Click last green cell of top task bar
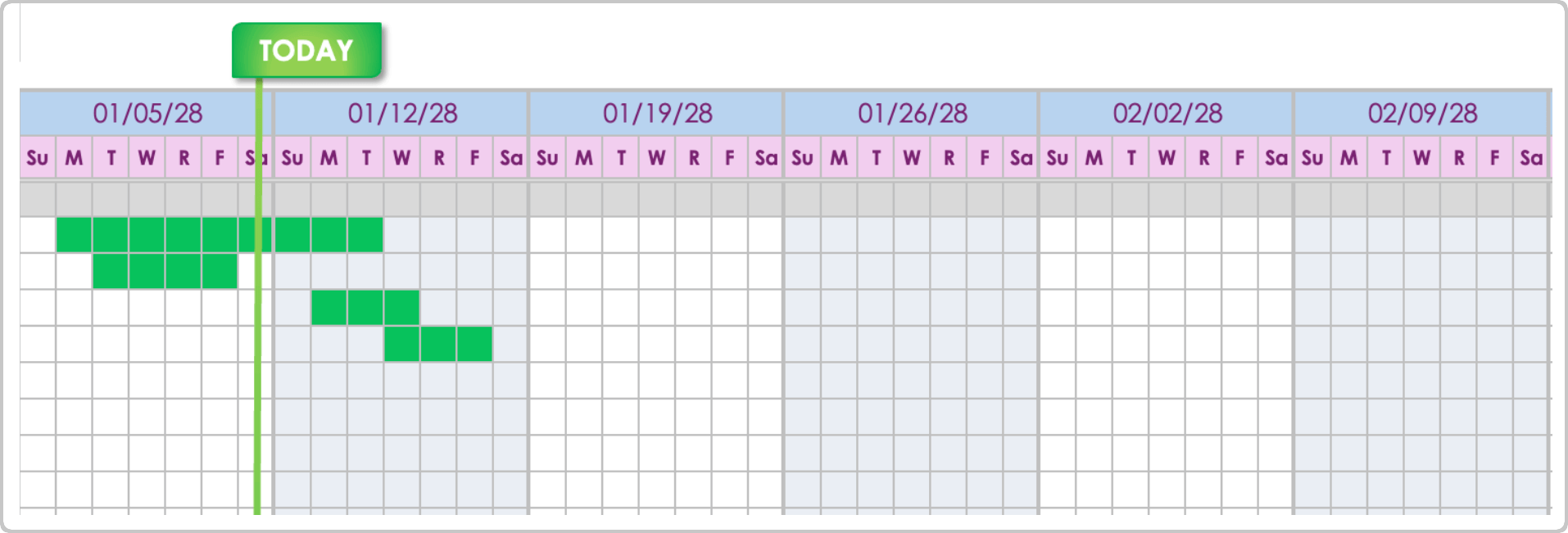Image resolution: width=1568 pixels, height=533 pixels. point(365,235)
